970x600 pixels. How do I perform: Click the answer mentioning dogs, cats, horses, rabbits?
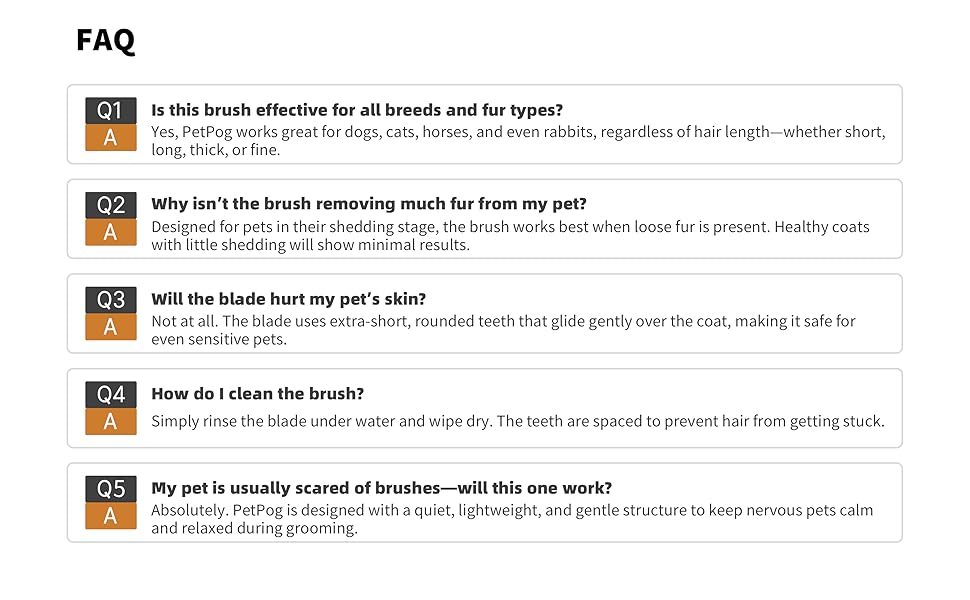(518, 141)
